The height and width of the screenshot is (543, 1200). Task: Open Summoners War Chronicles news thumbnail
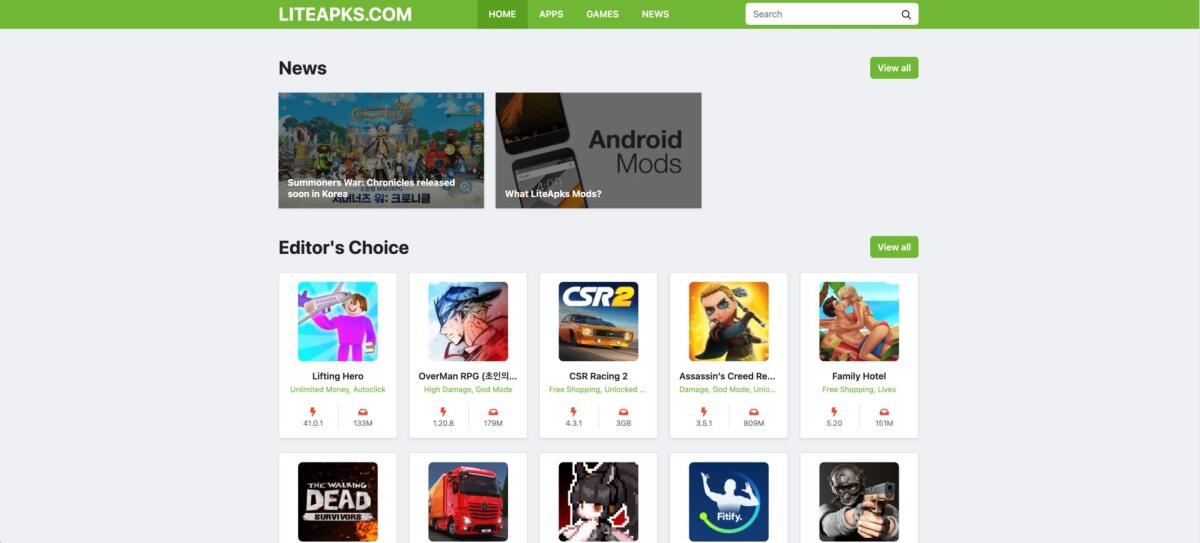pos(381,150)
